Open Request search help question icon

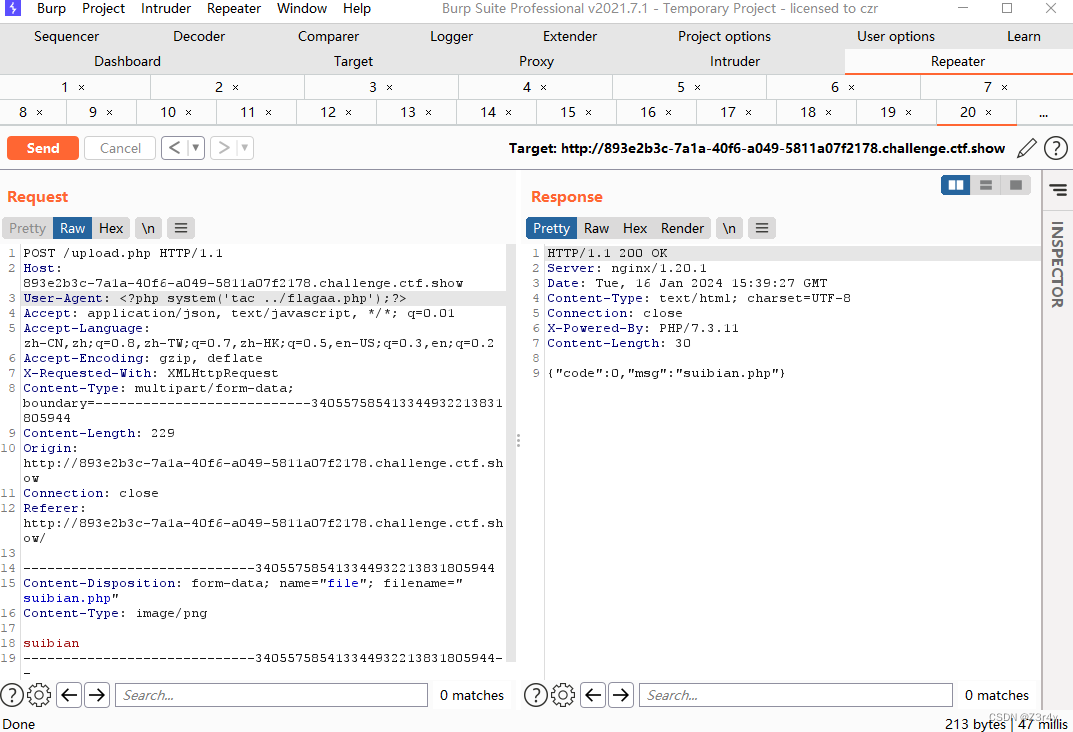(x=12, y=695)
